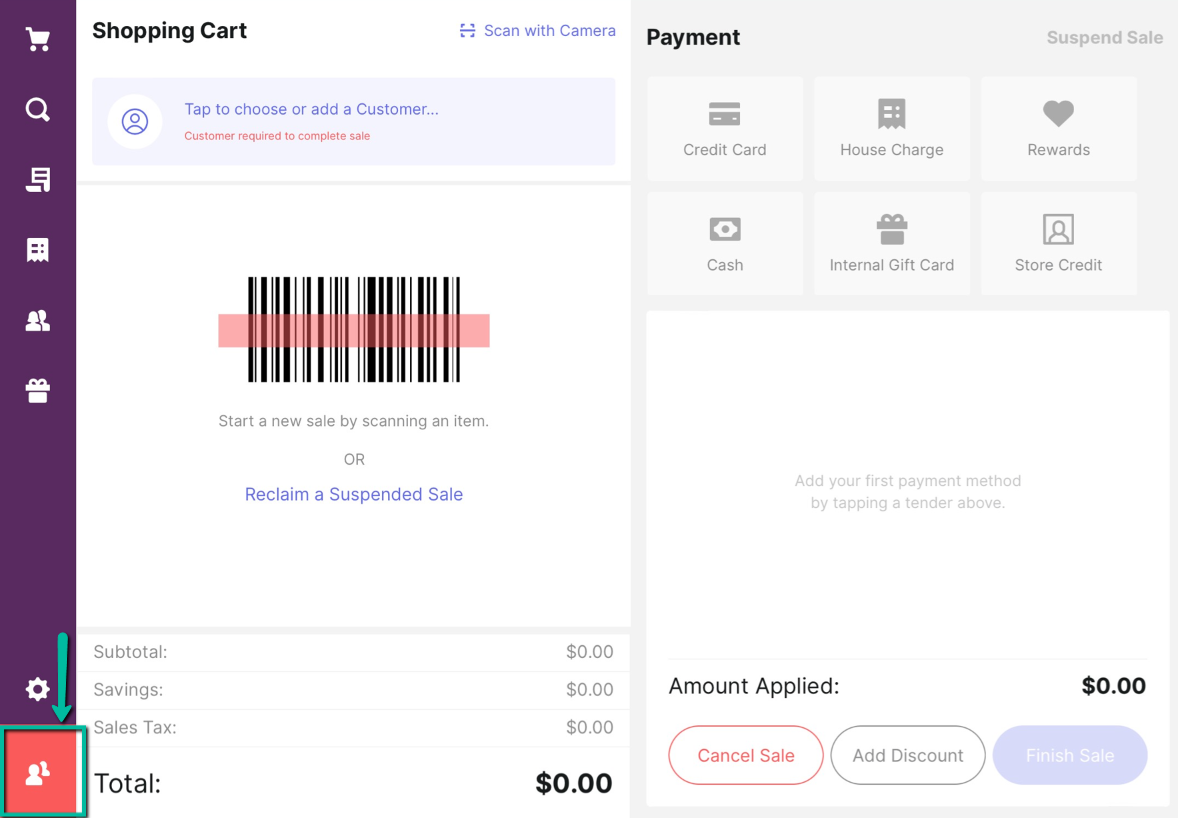Image resolution: width=1178 pixels, height=818 pixels.
Task: Open the house charge ledger sidebar icon
Action: (x=38, y=249)
